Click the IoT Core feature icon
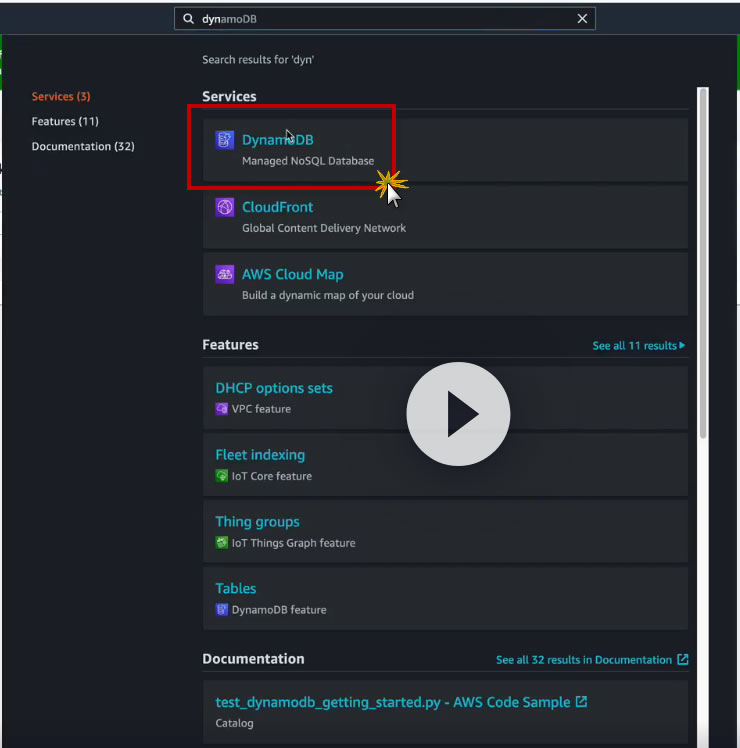The height and width of the screenshot is (748, 740). tap(221, 476)
